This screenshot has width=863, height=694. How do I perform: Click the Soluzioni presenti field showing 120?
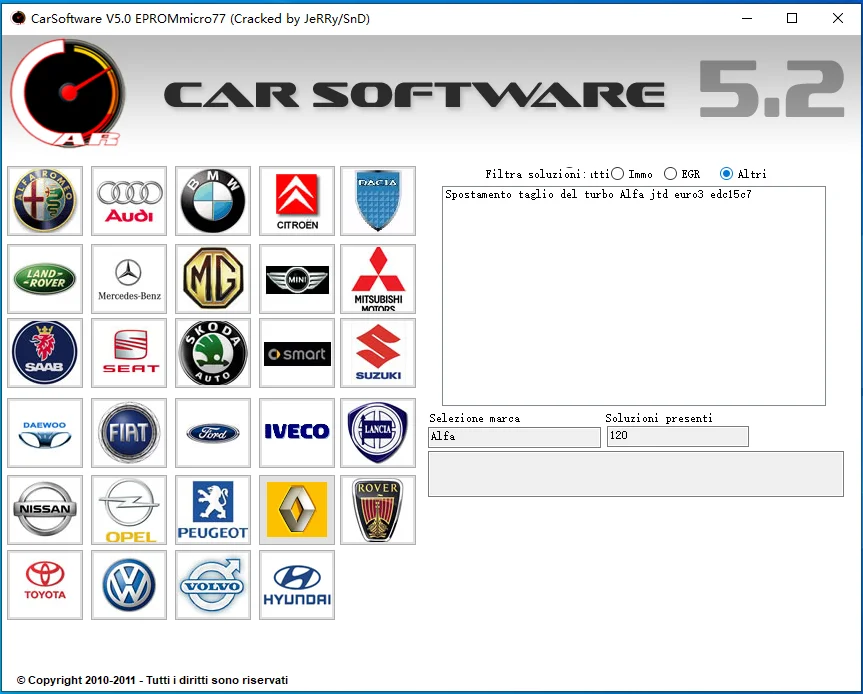point(678,436)
